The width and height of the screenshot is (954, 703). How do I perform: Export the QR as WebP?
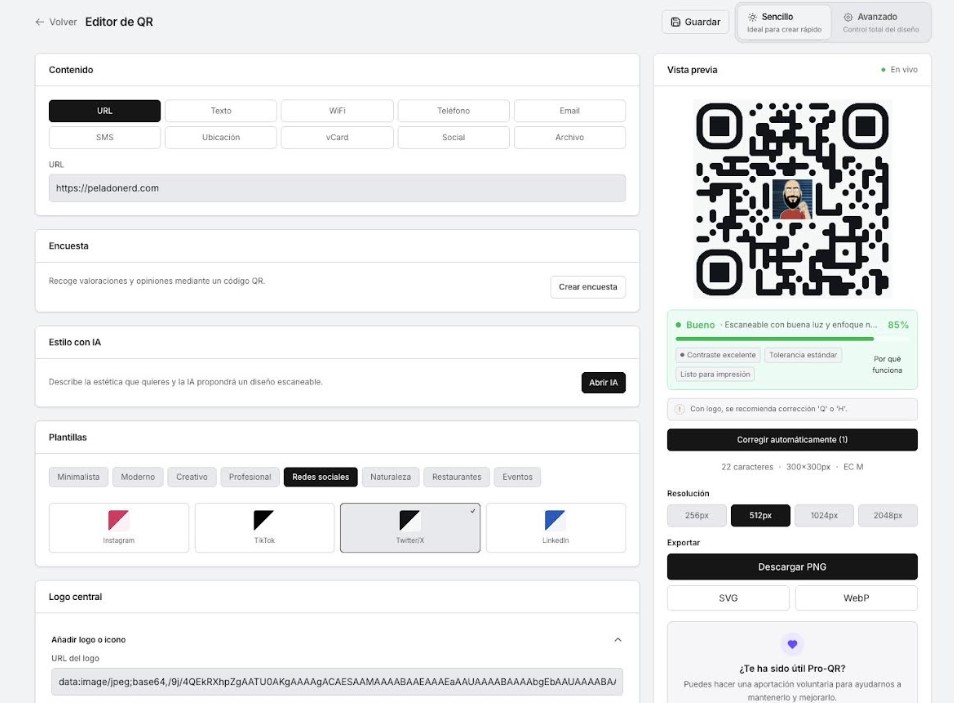click(856, 598)
